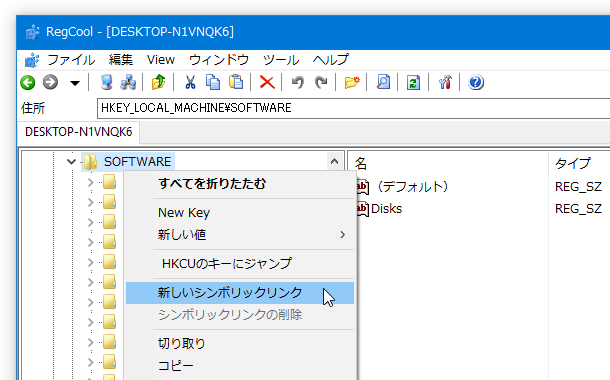The image size is (610, 380).
Task: Click REG_SZ type of (デフォルト) row
Action: point(578,187)
